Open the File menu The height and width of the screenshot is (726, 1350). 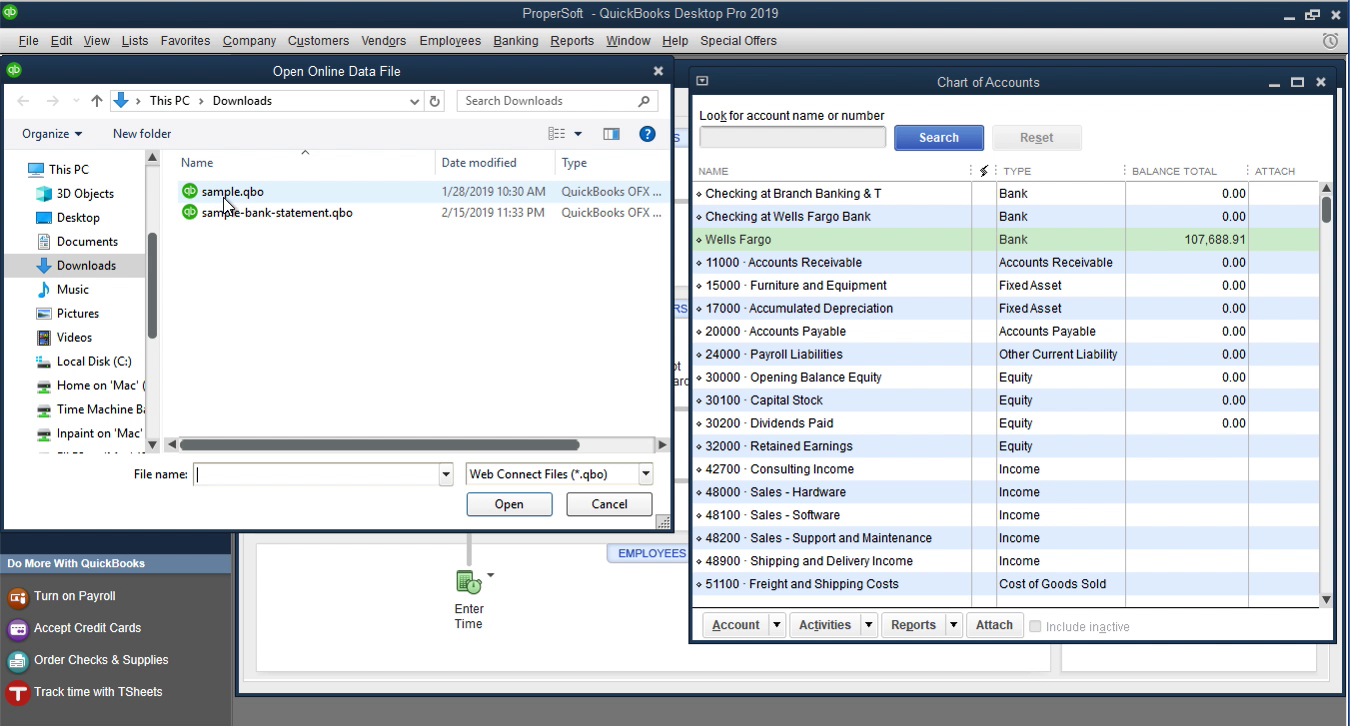tap(28, 41)
